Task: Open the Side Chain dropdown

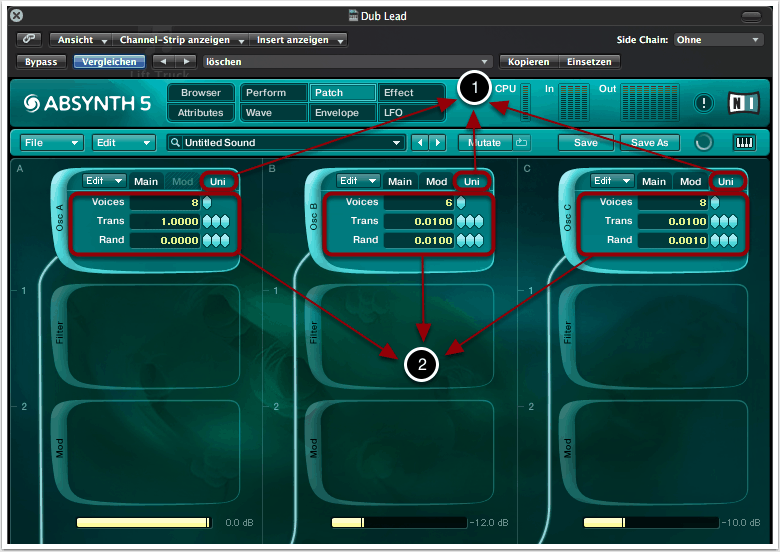Action: [x=717, y=40]
